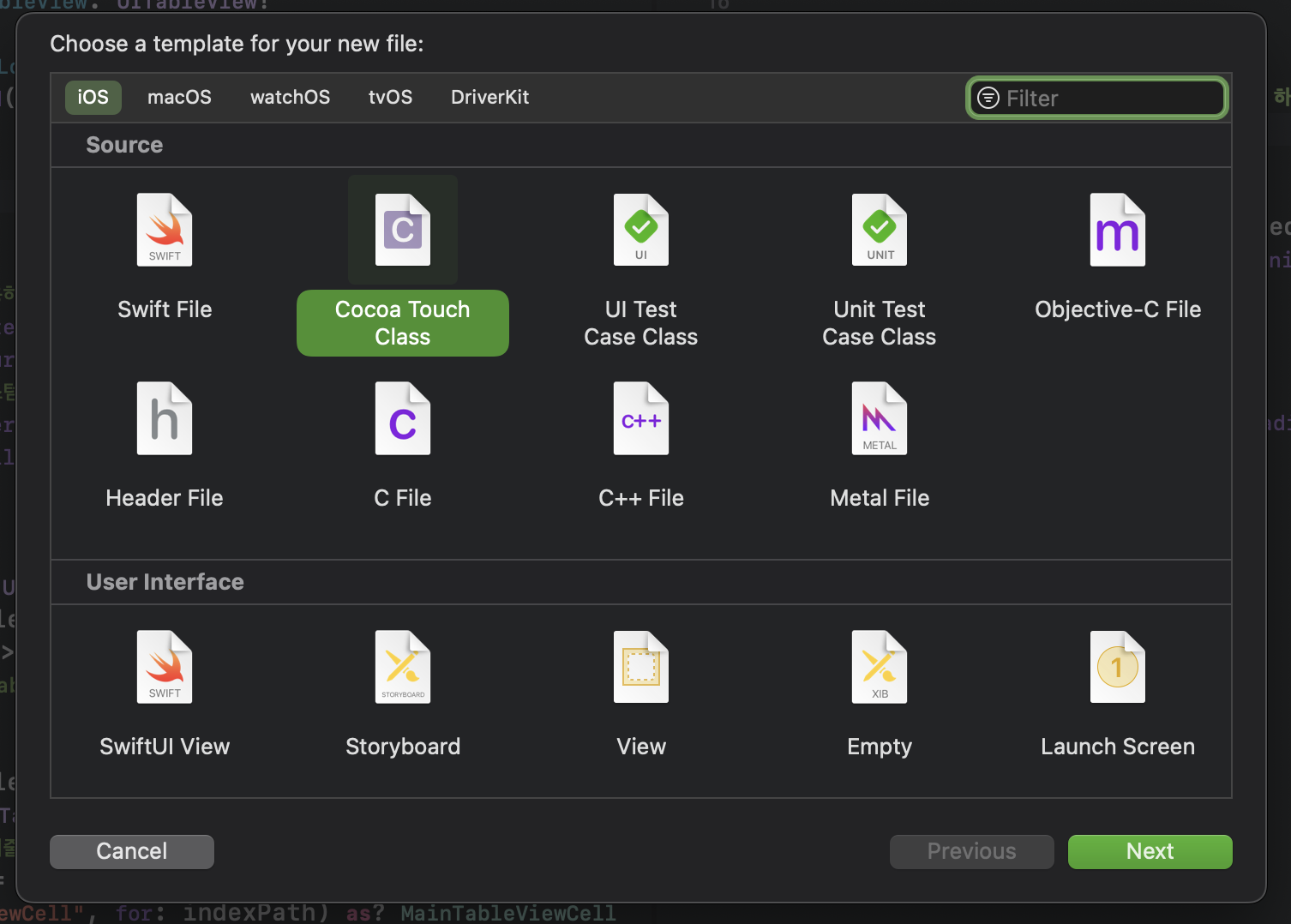Select the C++ File template icon
Image resolution: width=1291 pixels, height=924 pixels.
coord(641,418)
